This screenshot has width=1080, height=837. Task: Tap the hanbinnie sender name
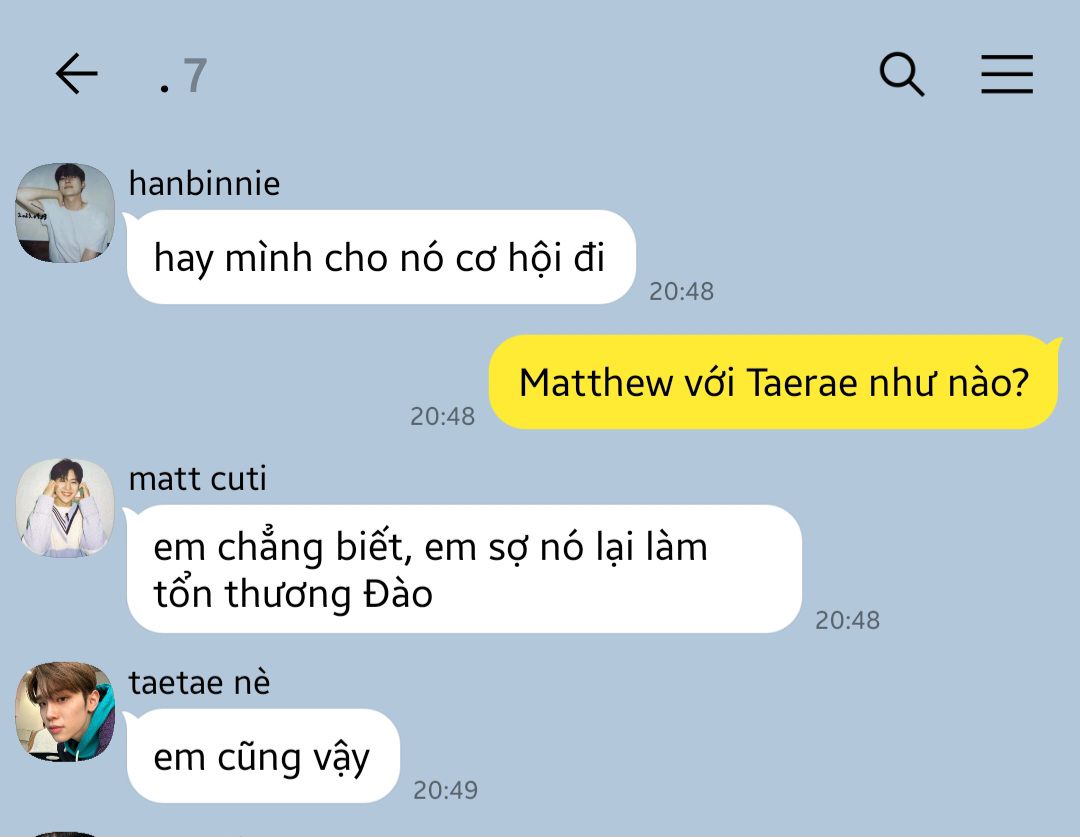pyautogui.click(x=205, y=184)
